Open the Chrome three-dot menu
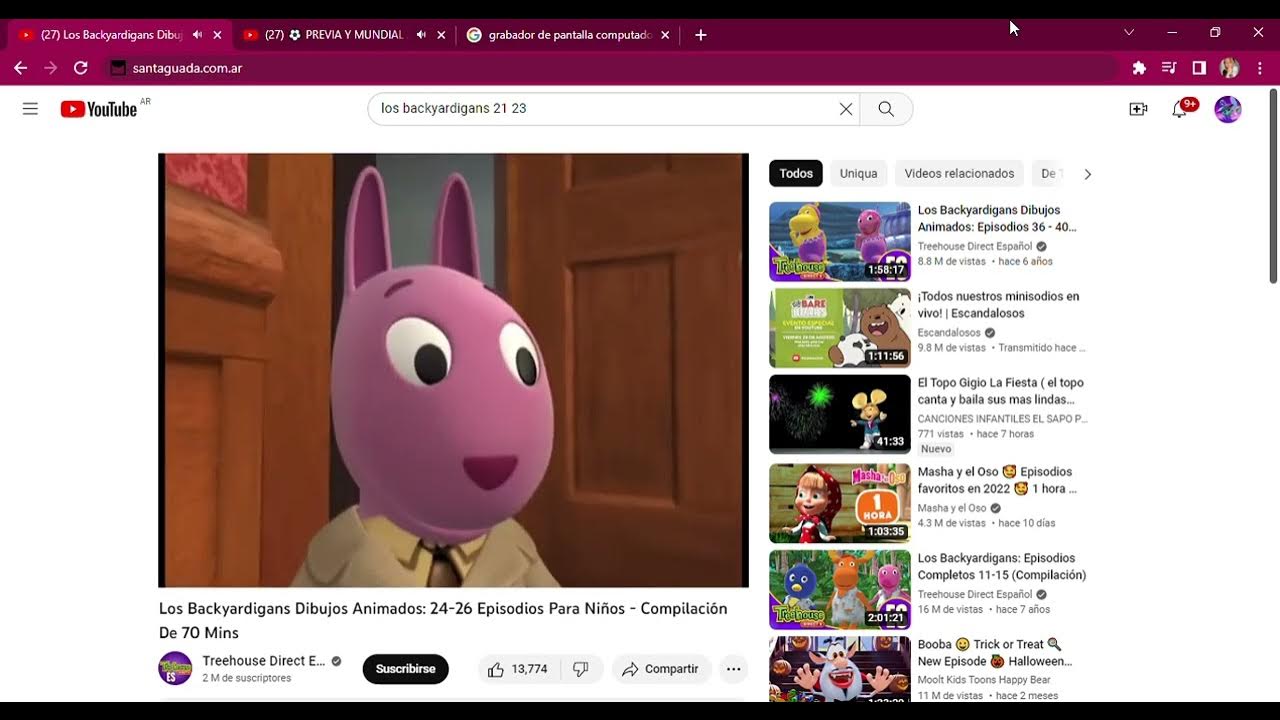The image size is (1280, 720). click(x=1260, y=68)
